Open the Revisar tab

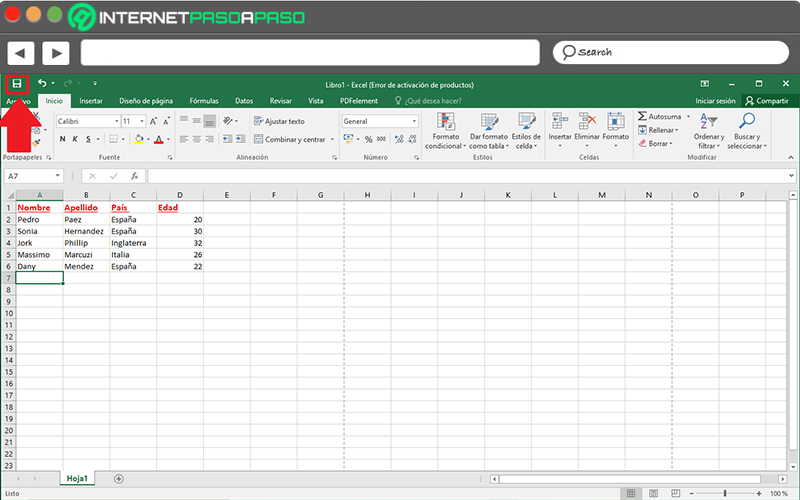click(x=281, y=101)
